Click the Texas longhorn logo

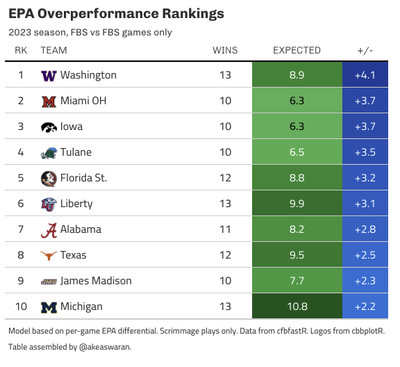[49, 256]
